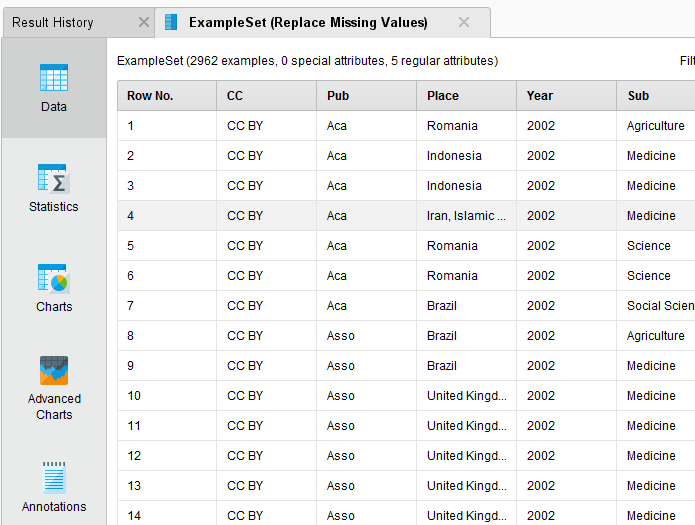Screen dimensions: 695x525
Task: Open the Advanced Charts view icon
Action: point(54,371)
